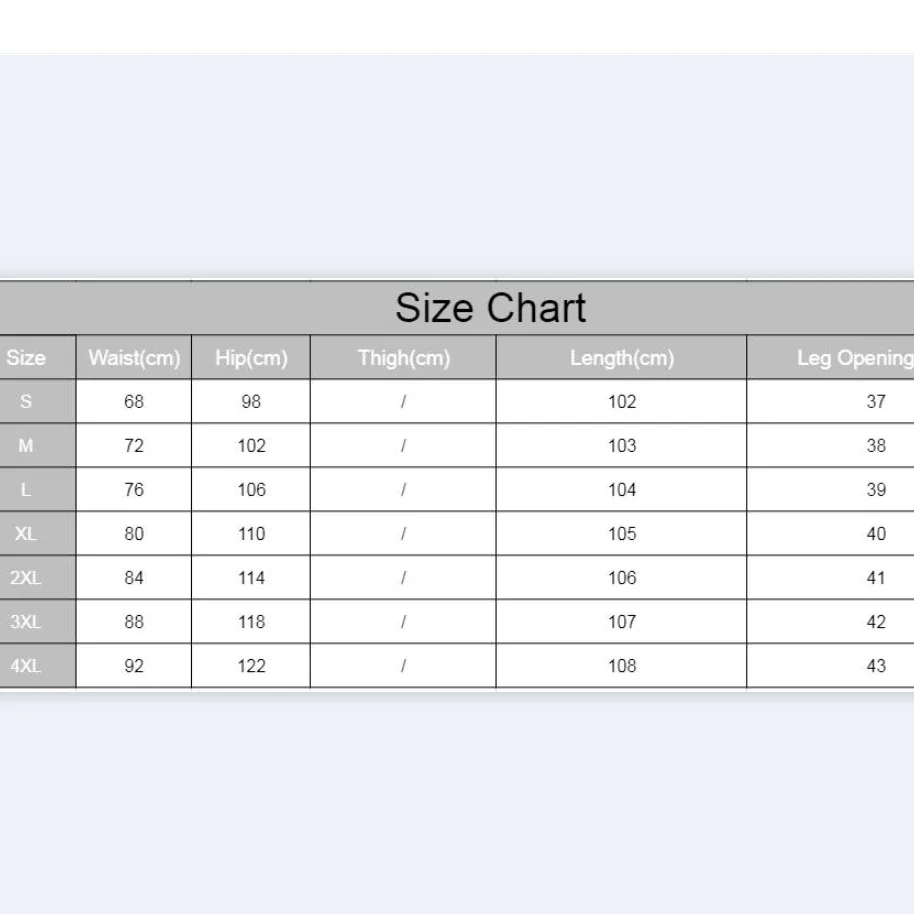Select leg opening value 42 for 3XL
Viewport: 914px width, 914px height.
[x=876, y=622]
